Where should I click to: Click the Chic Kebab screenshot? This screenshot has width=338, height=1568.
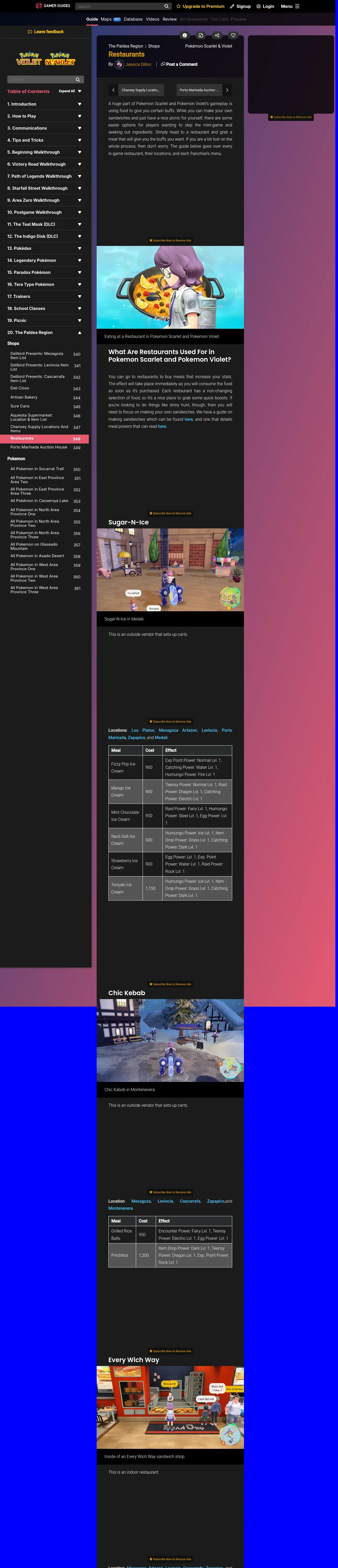170,1040
